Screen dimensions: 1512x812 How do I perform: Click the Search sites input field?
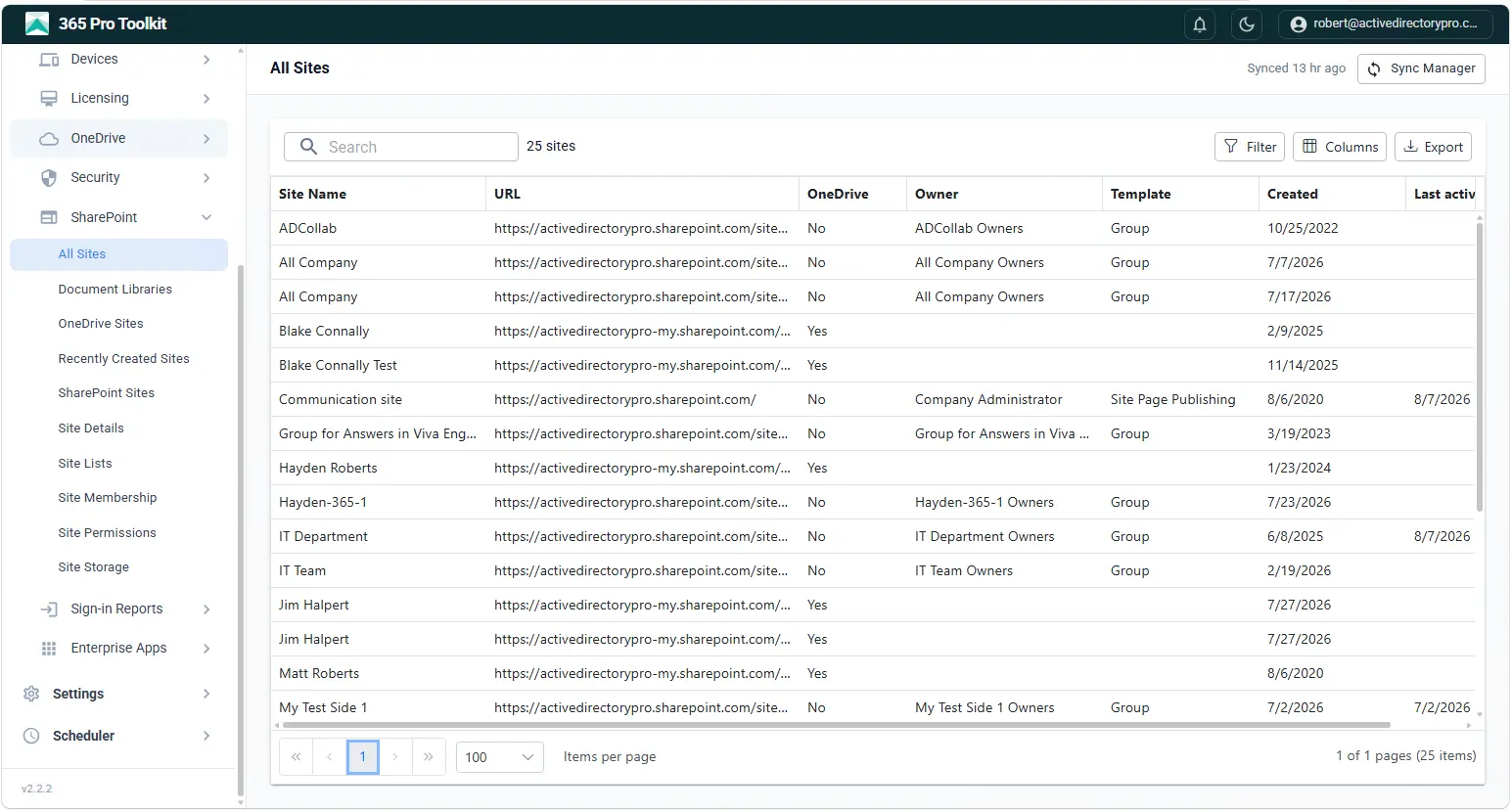(x=401, y=147)
